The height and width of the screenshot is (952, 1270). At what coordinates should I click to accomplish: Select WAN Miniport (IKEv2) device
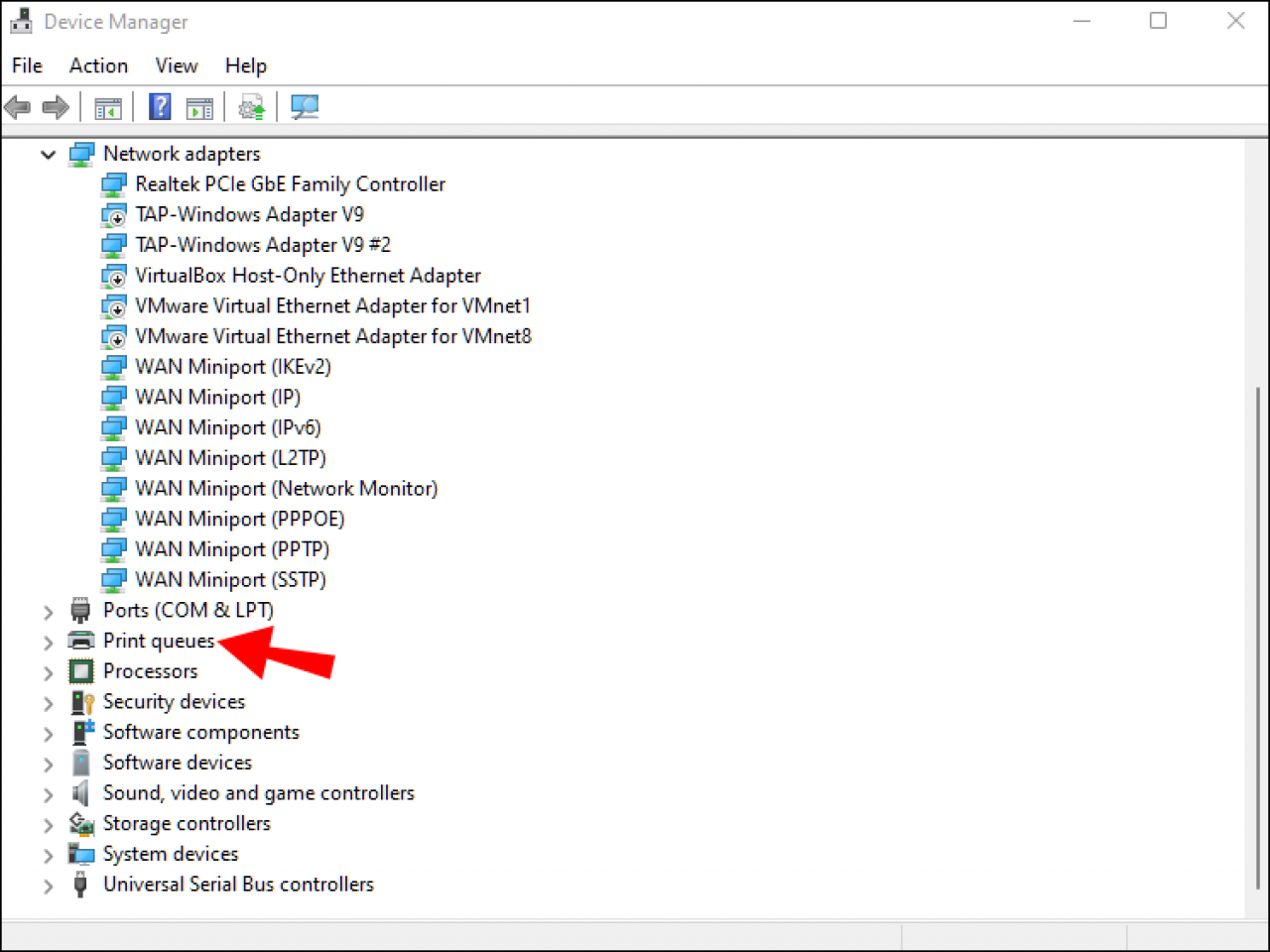[233, 366]
